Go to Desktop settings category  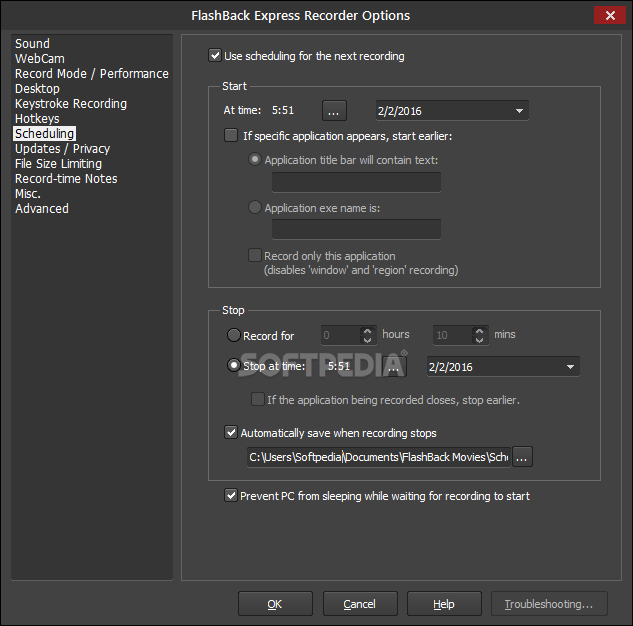37,88
